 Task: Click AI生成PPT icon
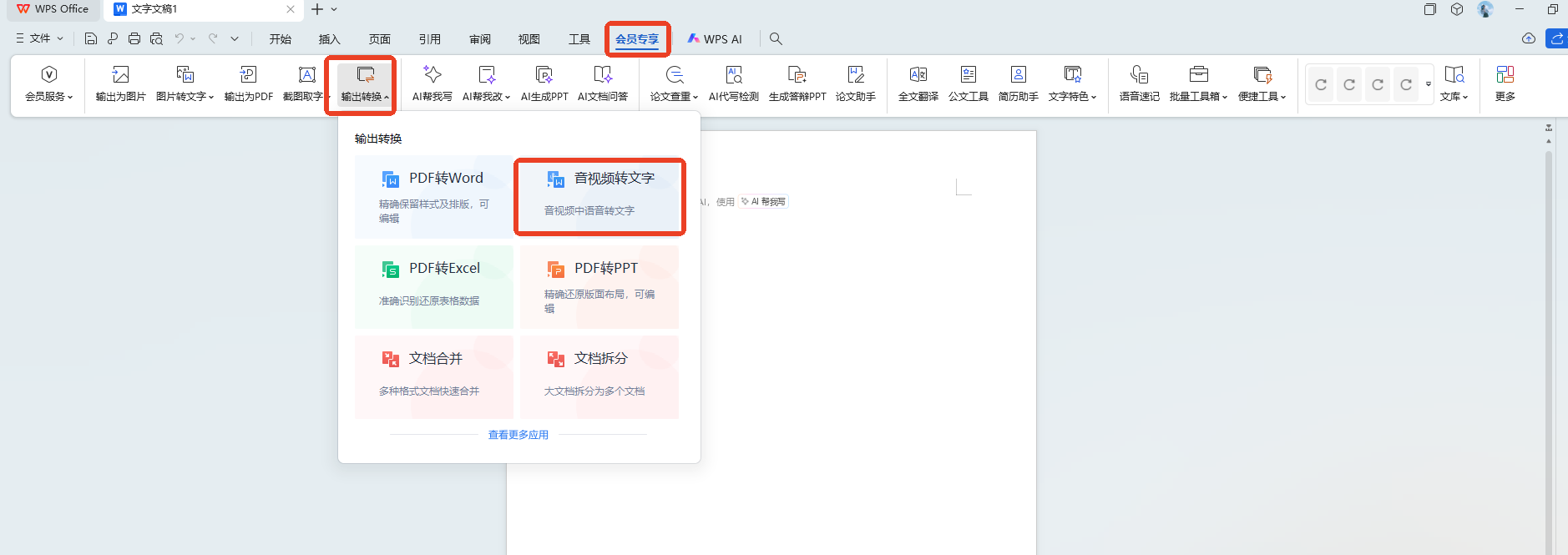[544, 84]
